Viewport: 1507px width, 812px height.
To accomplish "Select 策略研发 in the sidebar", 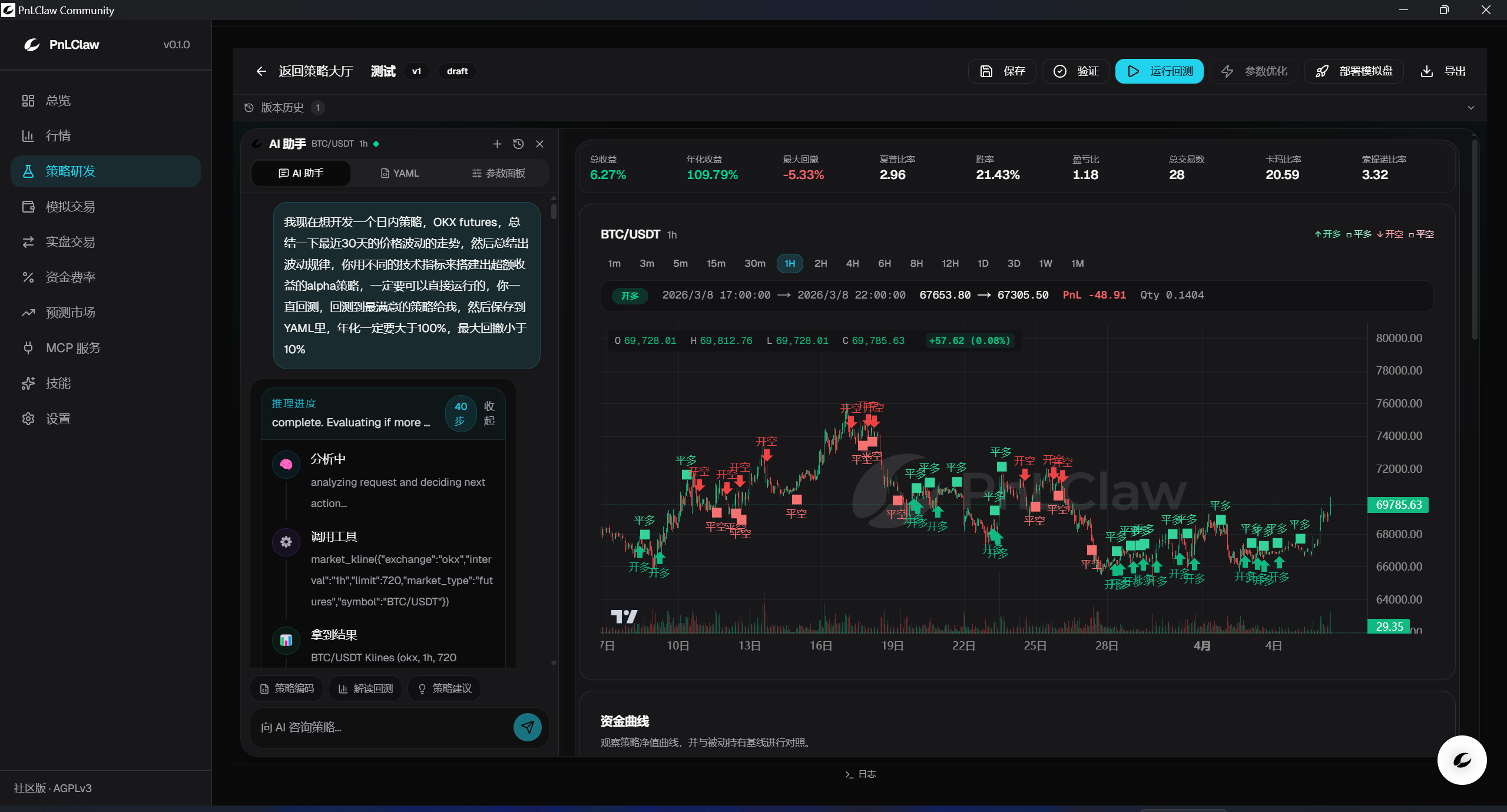I will point(105,171).
